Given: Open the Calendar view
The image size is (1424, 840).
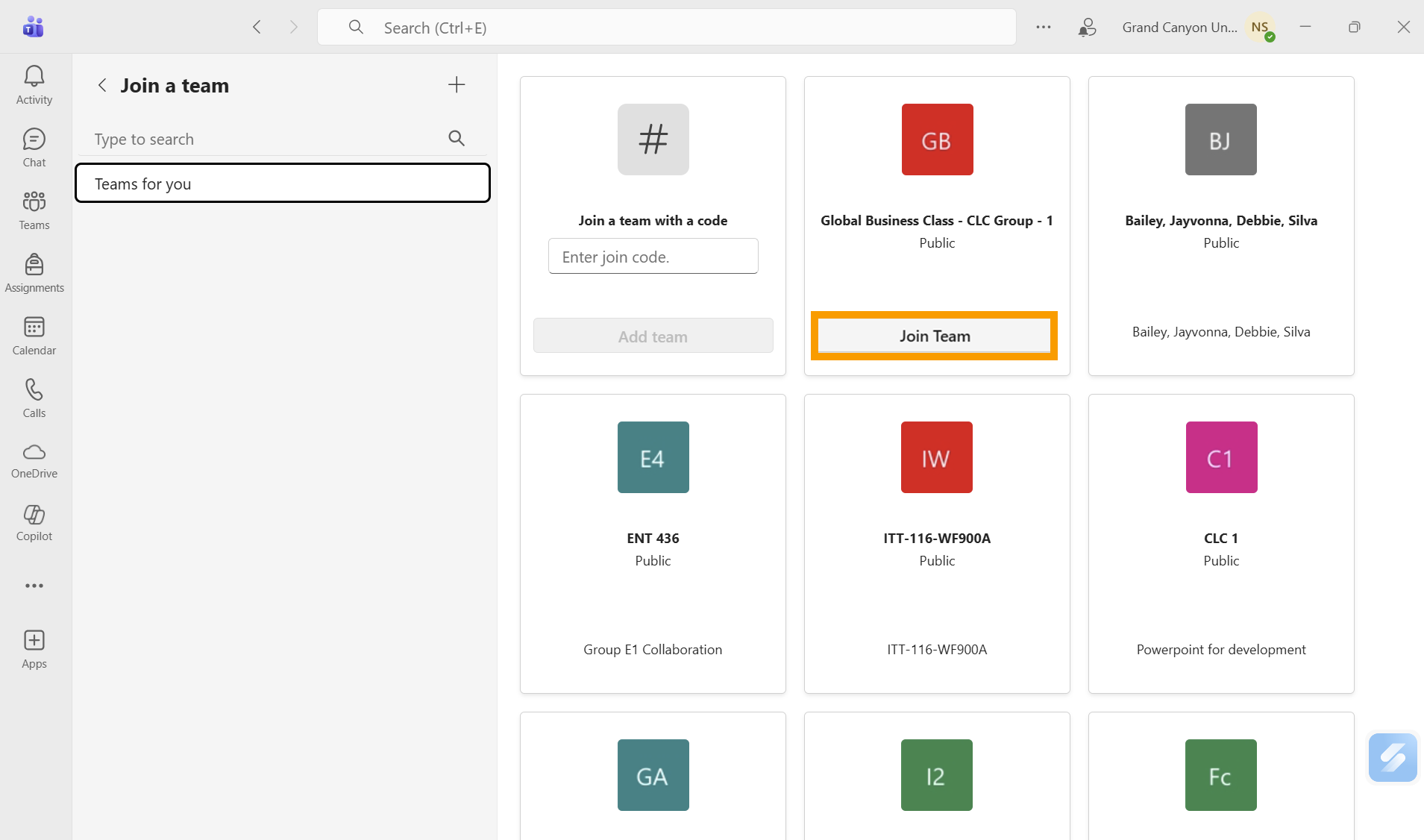Looking at the screenshot, I should (34, 336).
